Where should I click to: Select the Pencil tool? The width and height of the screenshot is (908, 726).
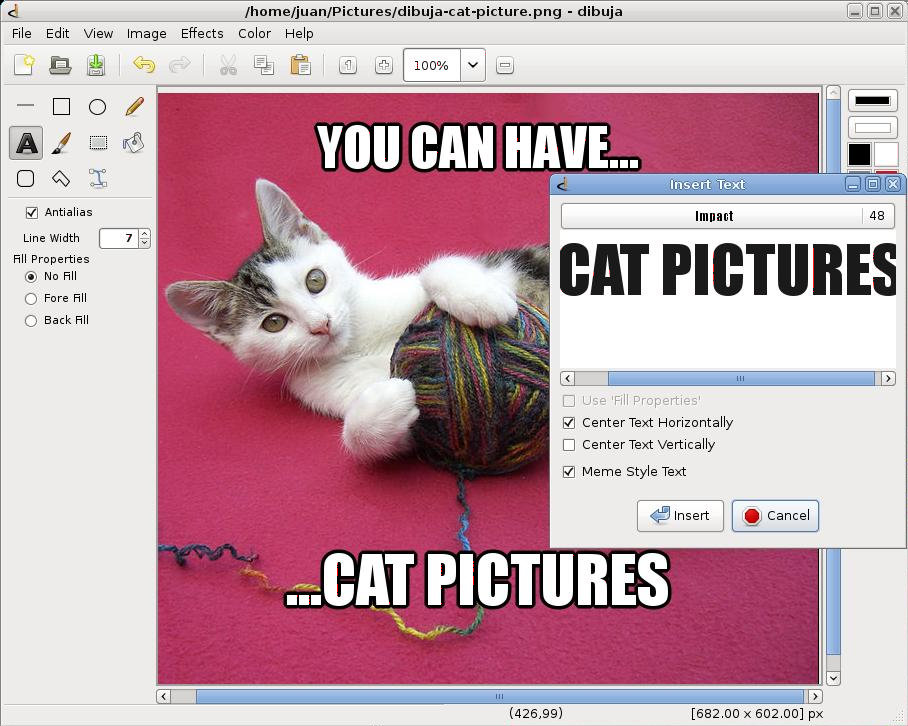[x=134, y=107]
